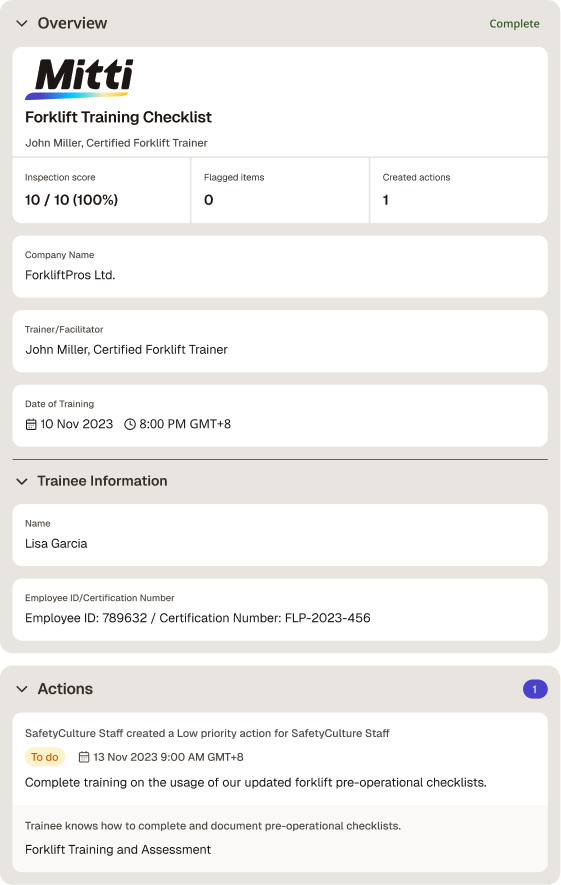Click the Mitti logo
Viewport: 561px width, 885px height.
coord(80,78)
